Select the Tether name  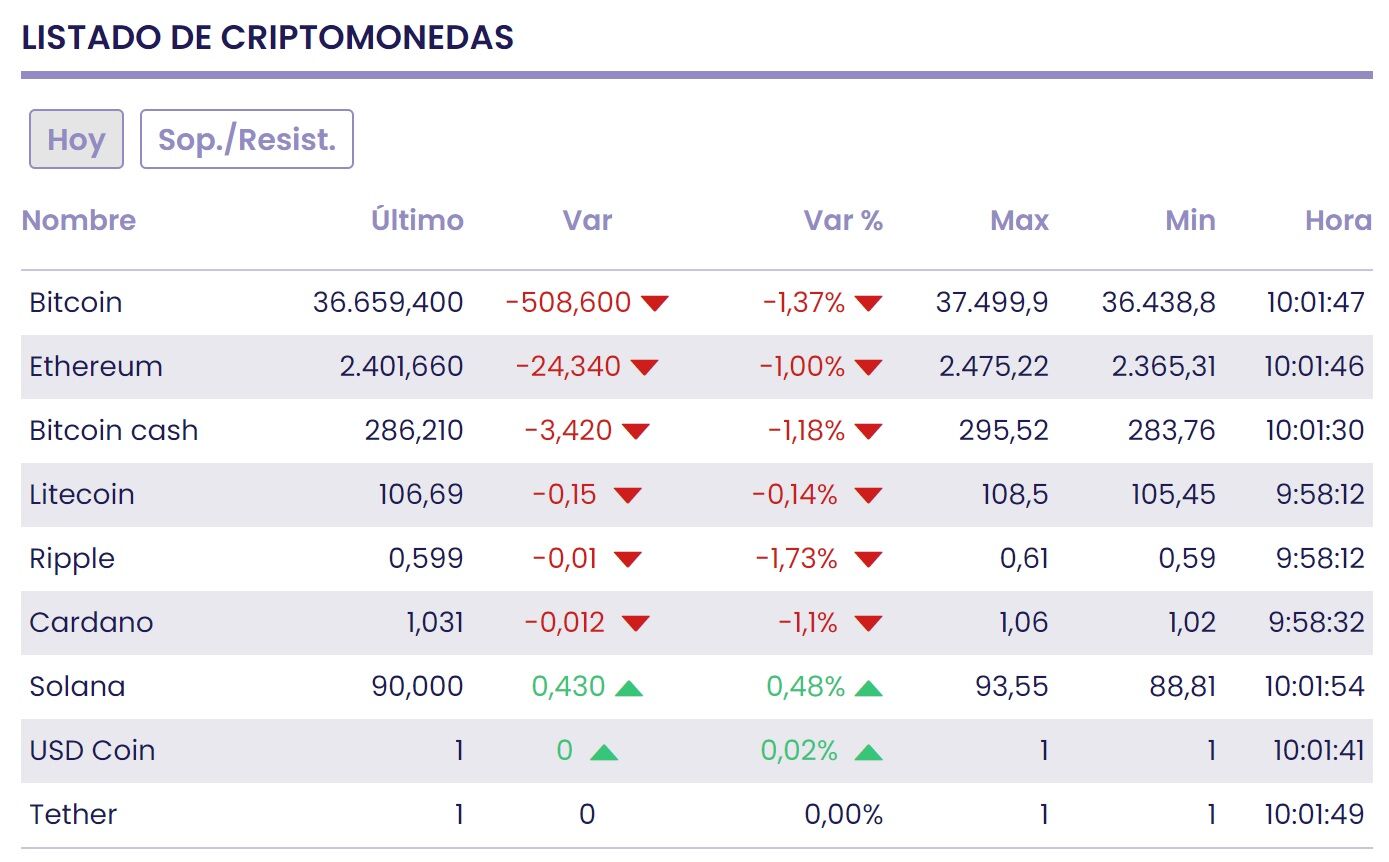click(x=73, y=814)
